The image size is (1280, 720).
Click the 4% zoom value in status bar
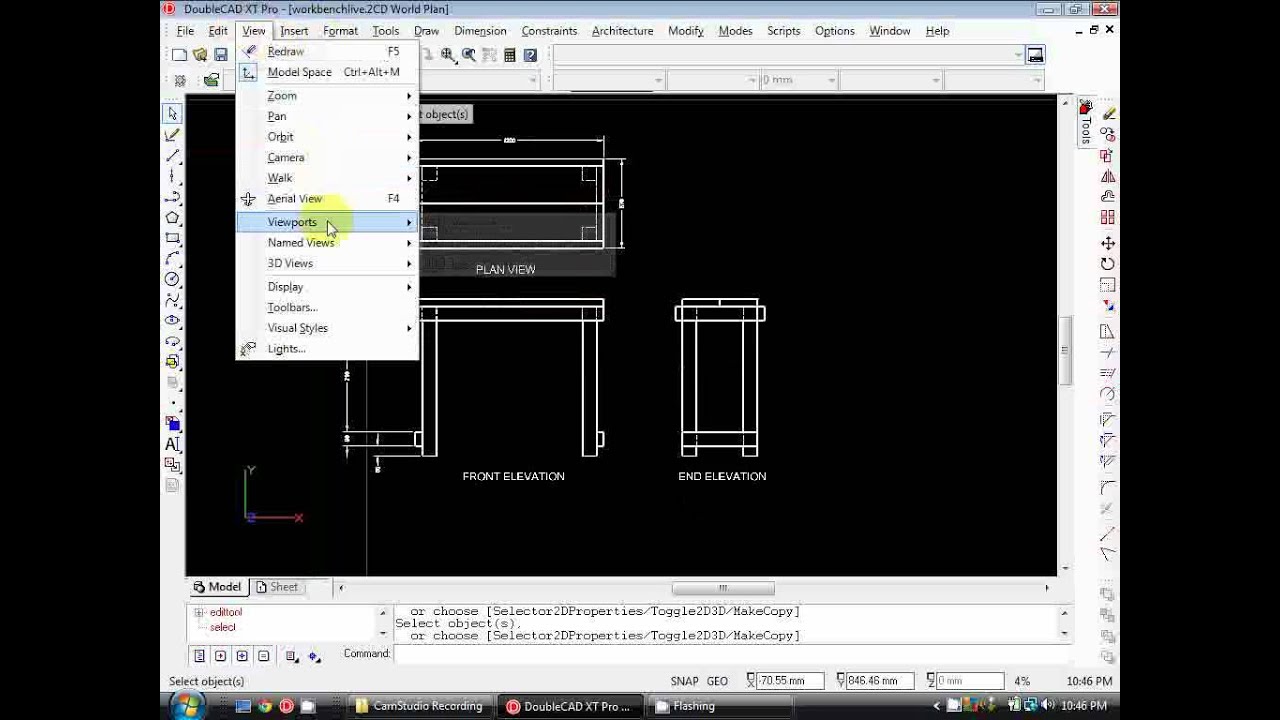[x=1022, y=681]
